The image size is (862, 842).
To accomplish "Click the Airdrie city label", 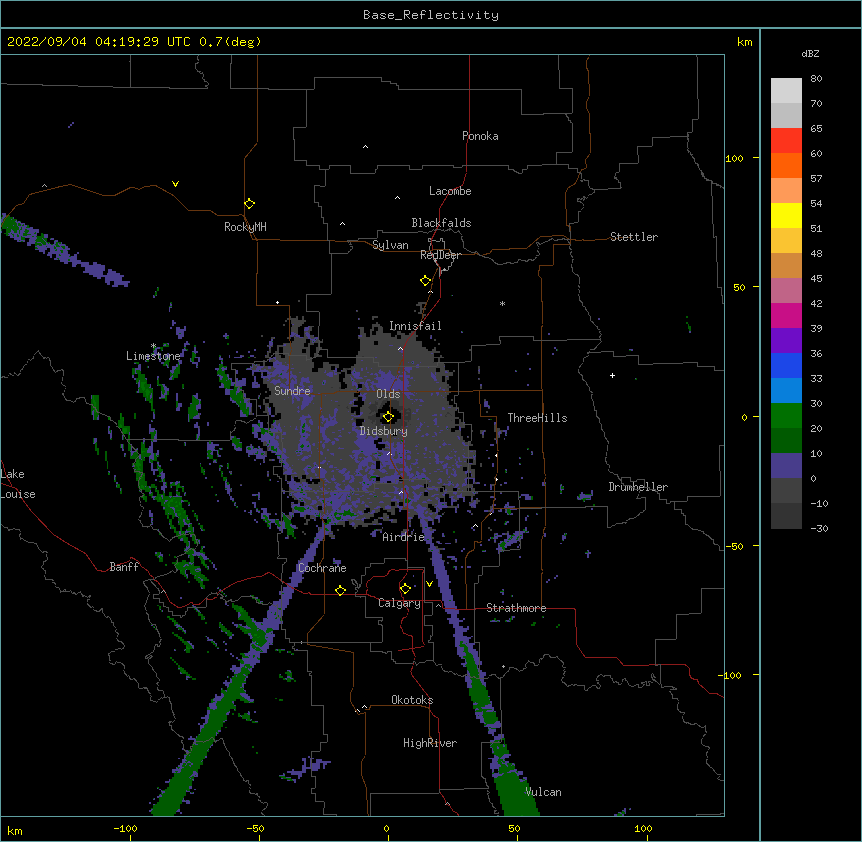I will (x=404, y=537).
